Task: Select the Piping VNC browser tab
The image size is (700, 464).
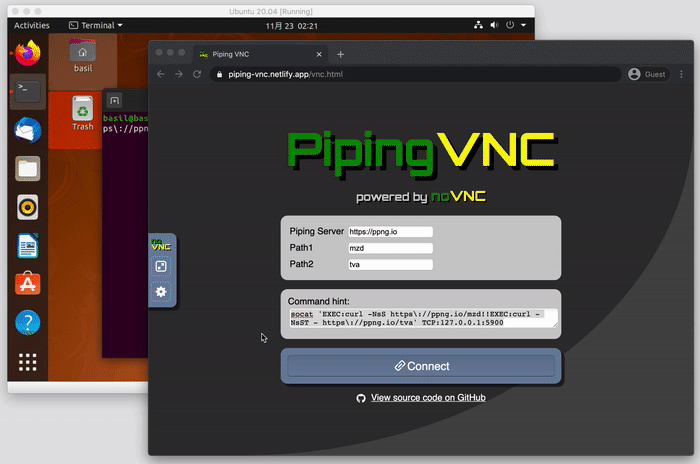Action: (260, 54)
